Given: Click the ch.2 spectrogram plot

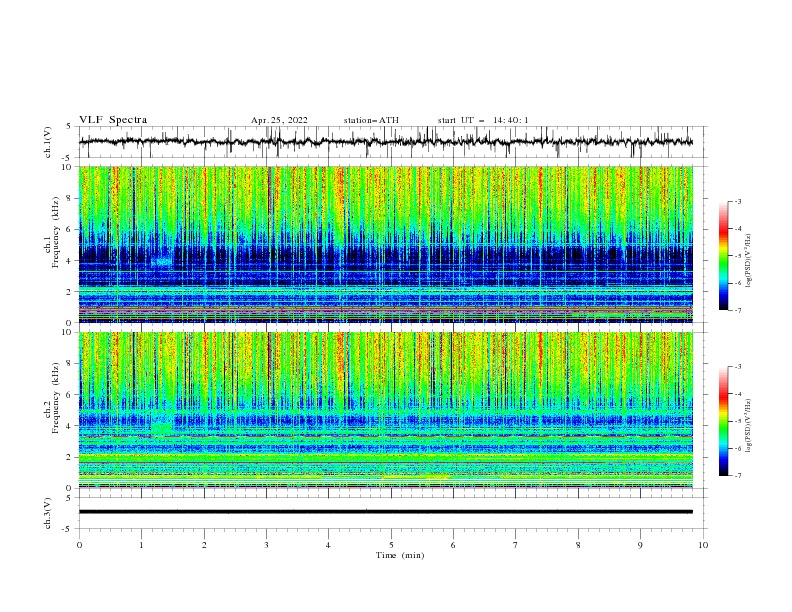Looking at the screenshot, I should pyautogui.click(x=386, y=410).
